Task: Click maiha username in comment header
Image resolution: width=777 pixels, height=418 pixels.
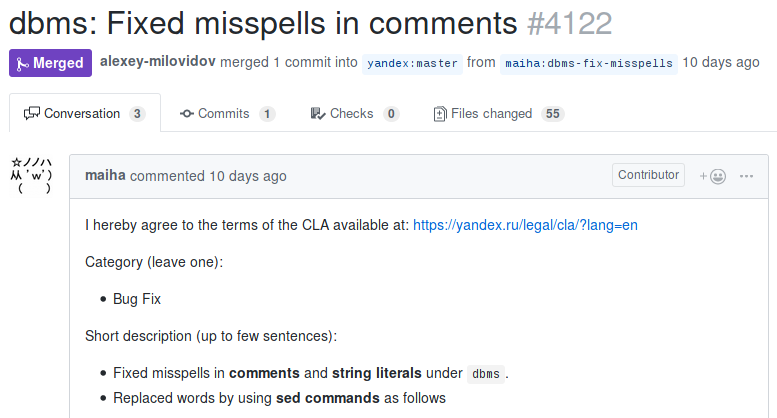Action: (105, 176)
